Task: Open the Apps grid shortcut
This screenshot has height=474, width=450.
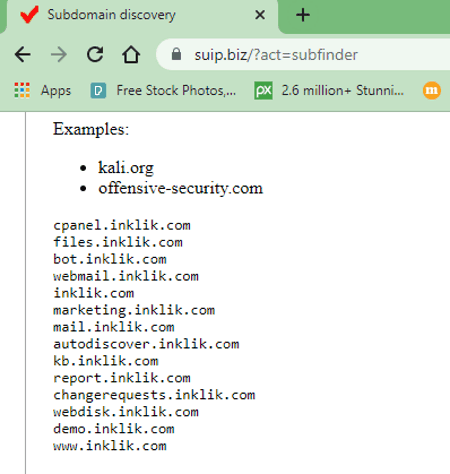Action: (43, 90)
